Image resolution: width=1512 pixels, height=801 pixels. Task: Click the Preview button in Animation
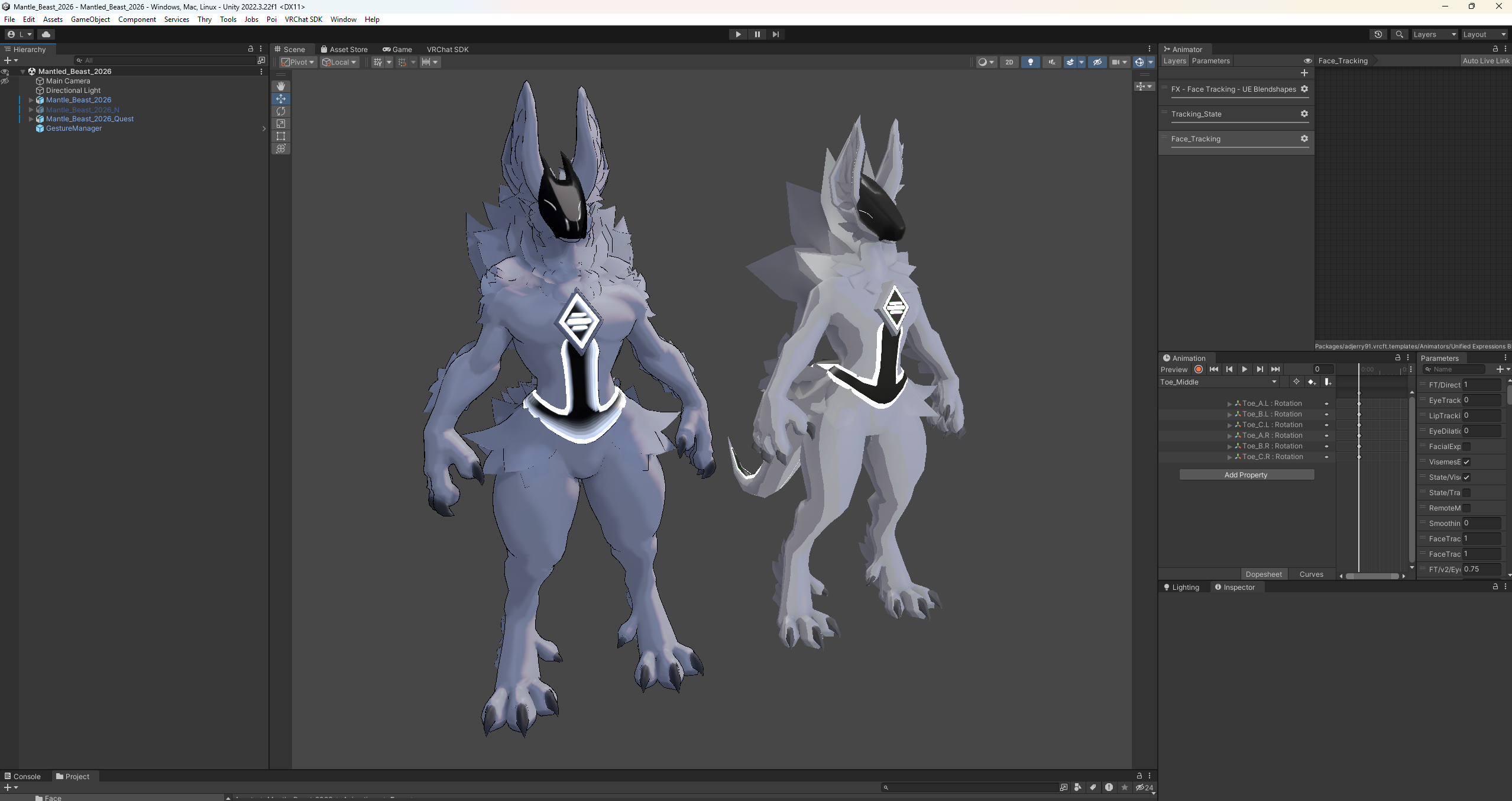tap(1174, 369)
